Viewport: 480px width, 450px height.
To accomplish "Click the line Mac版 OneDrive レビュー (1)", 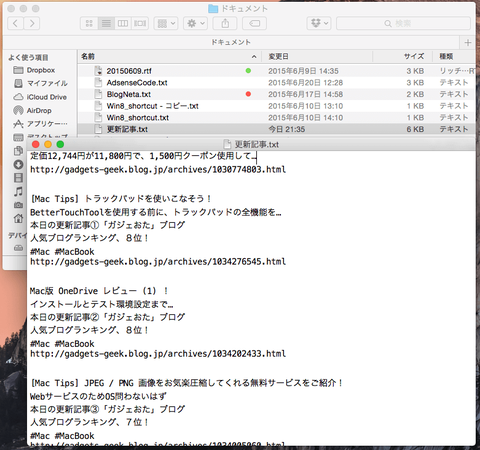I will [99, 291].
